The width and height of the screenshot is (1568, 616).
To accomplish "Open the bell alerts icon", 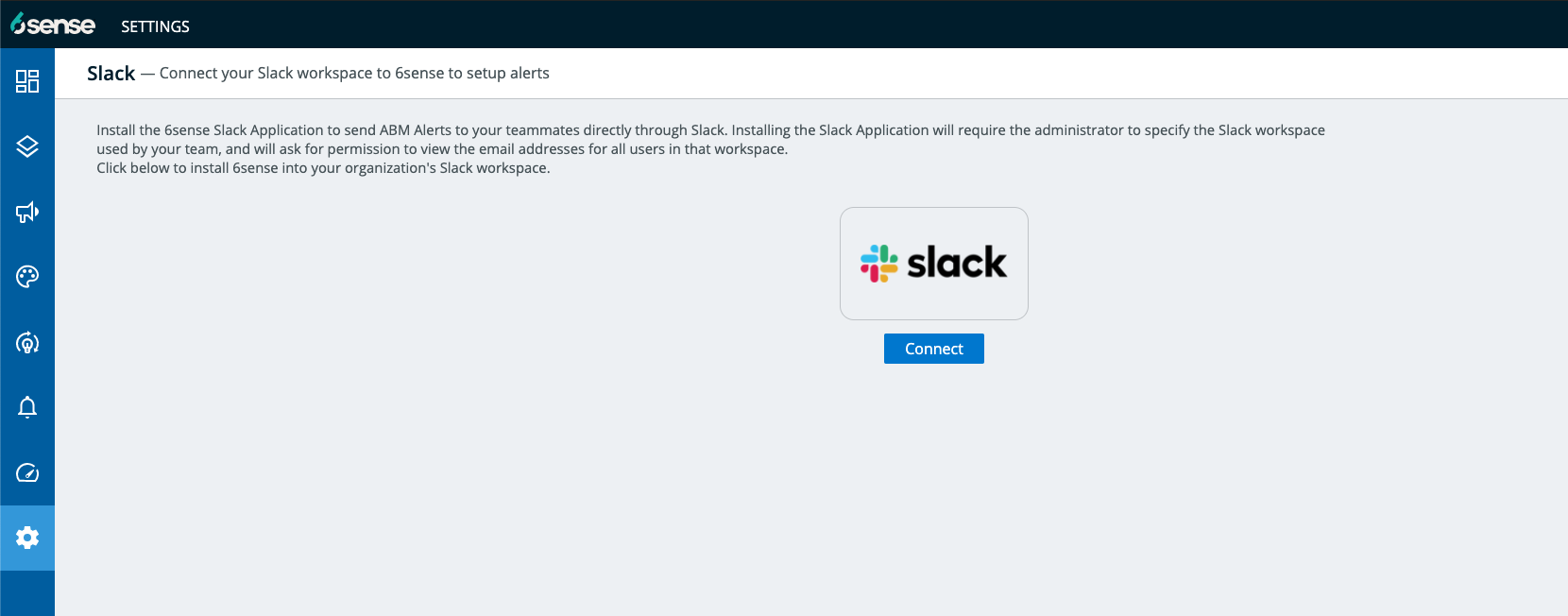I will click(x=27, y=407).
